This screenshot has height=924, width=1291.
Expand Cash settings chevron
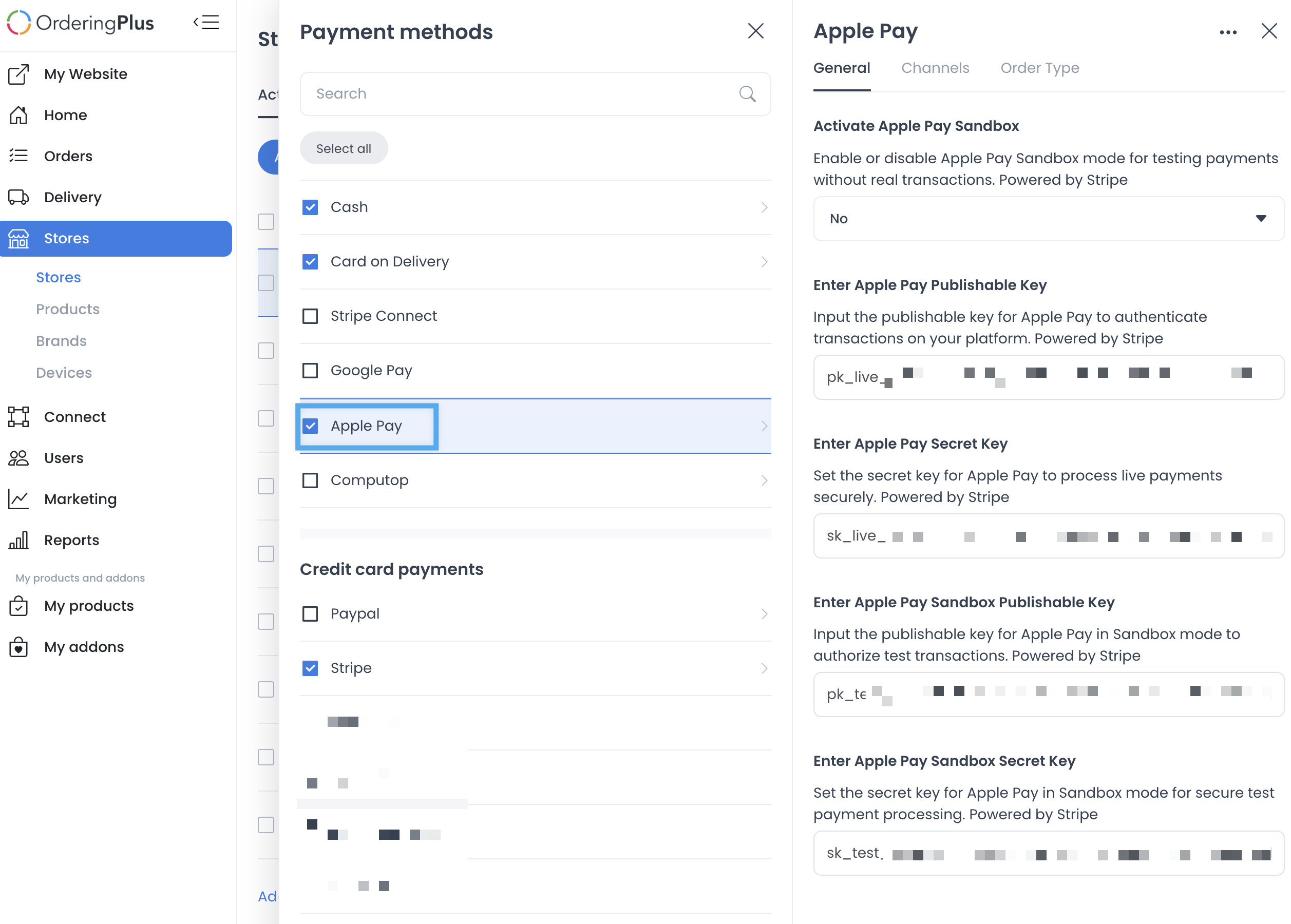pos(764,207)
